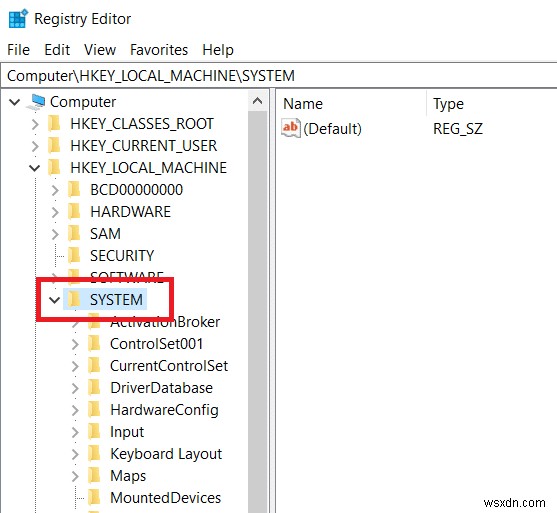Click the HKEY_LOCAL_MACHINE folder icon
557x513 pixels.
point(54,168)
